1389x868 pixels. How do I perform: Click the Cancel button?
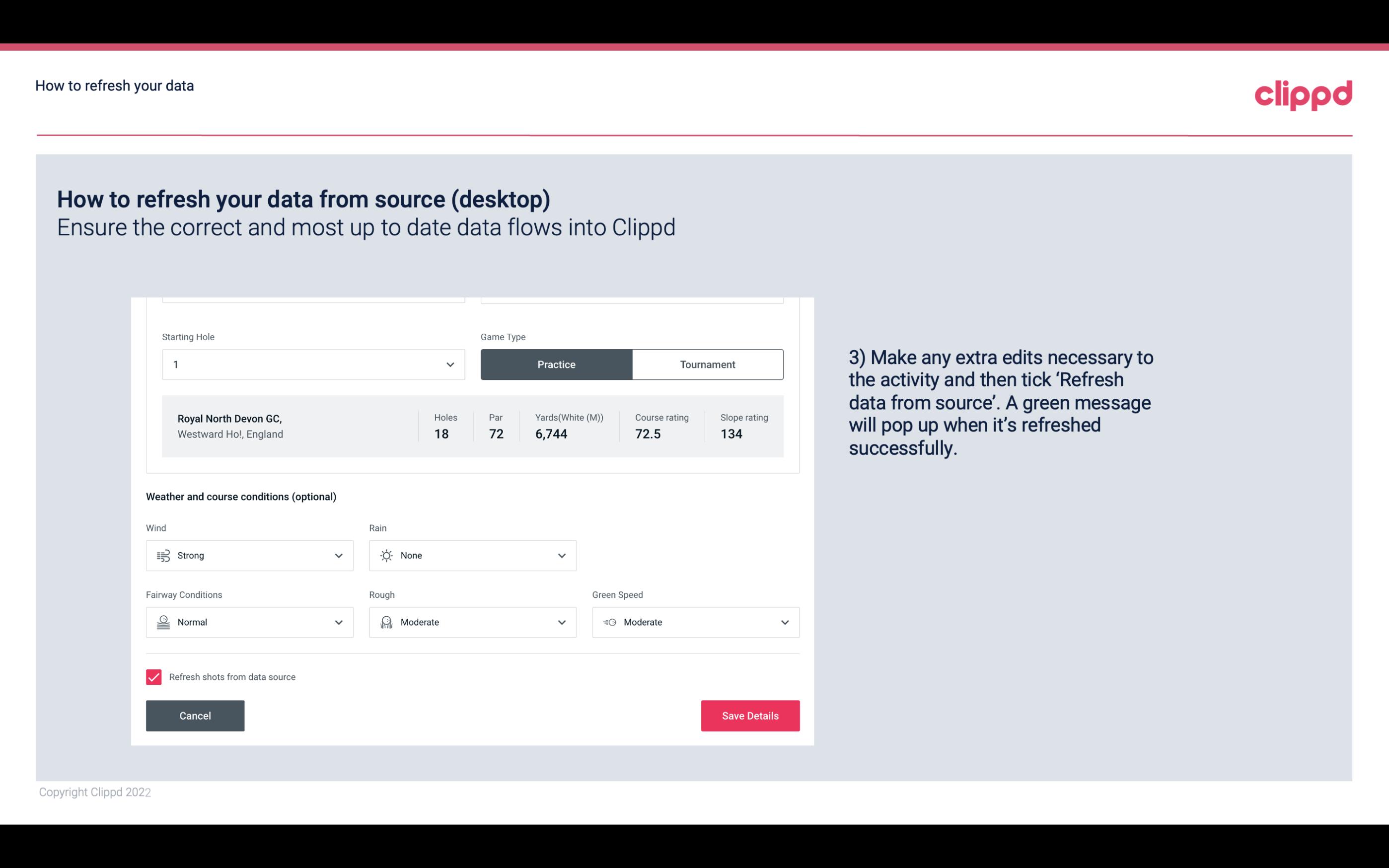pos(195,715)
